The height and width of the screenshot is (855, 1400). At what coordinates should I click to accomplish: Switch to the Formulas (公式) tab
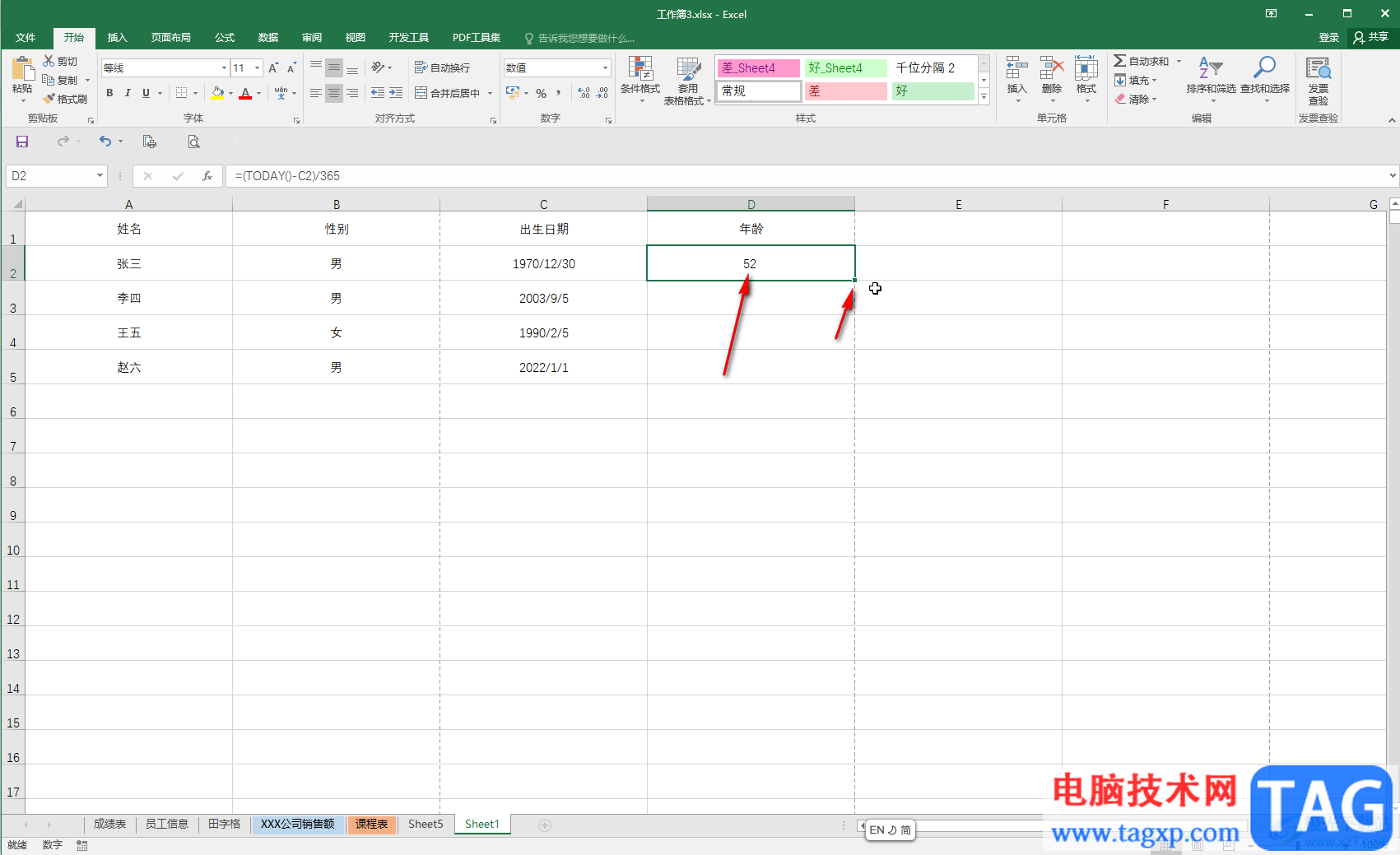pyautogui.click(x=225, y=38)
